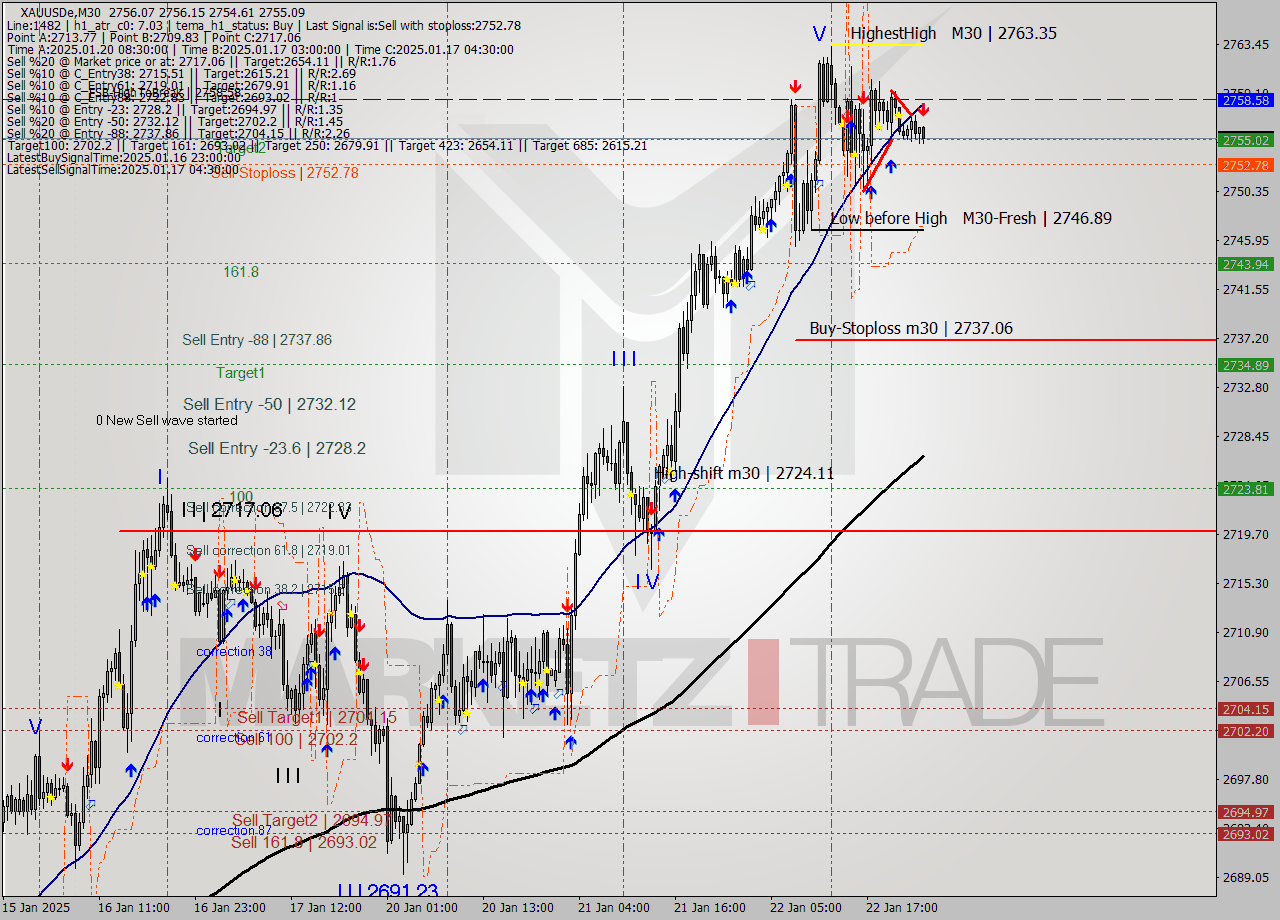Click the red 2694.97 axis price tag
Viewport: 1280px width, 920px height.
1245,812
